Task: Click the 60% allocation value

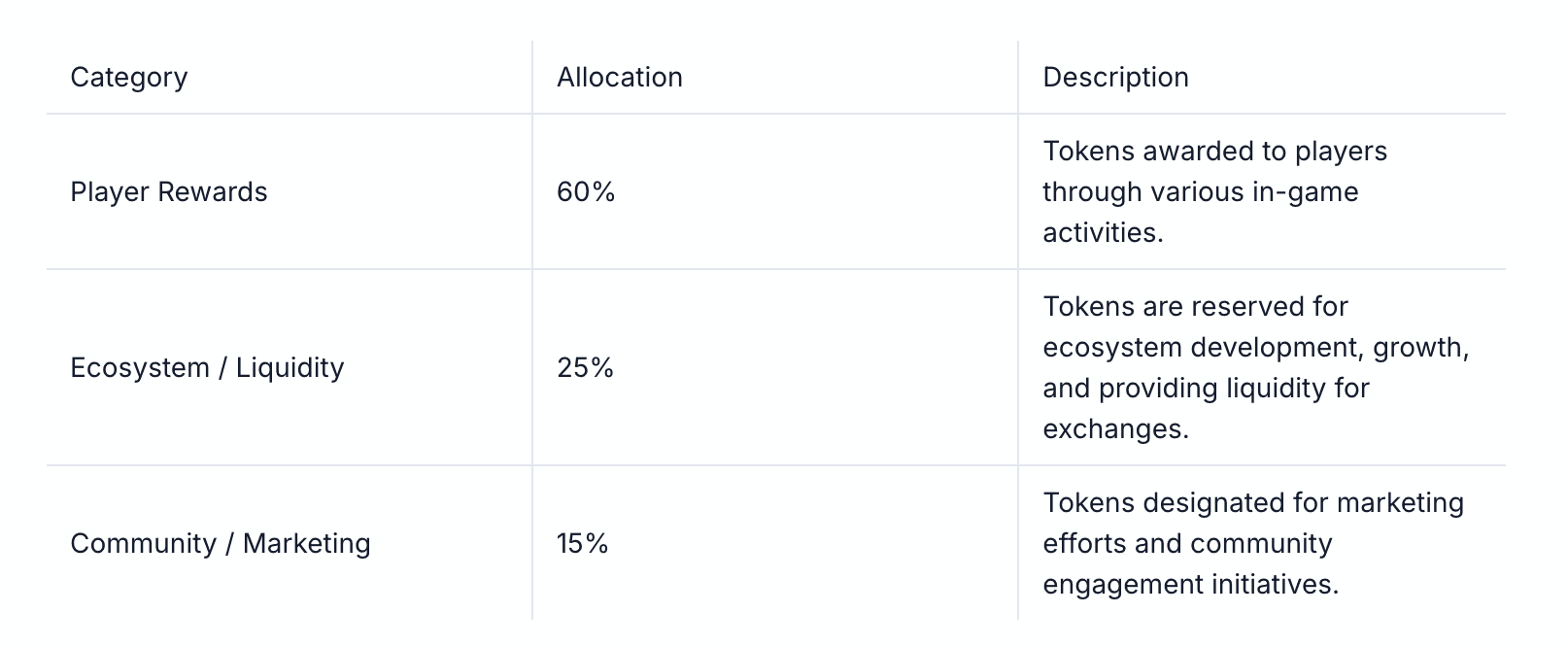Action: [x=586, y=192]
